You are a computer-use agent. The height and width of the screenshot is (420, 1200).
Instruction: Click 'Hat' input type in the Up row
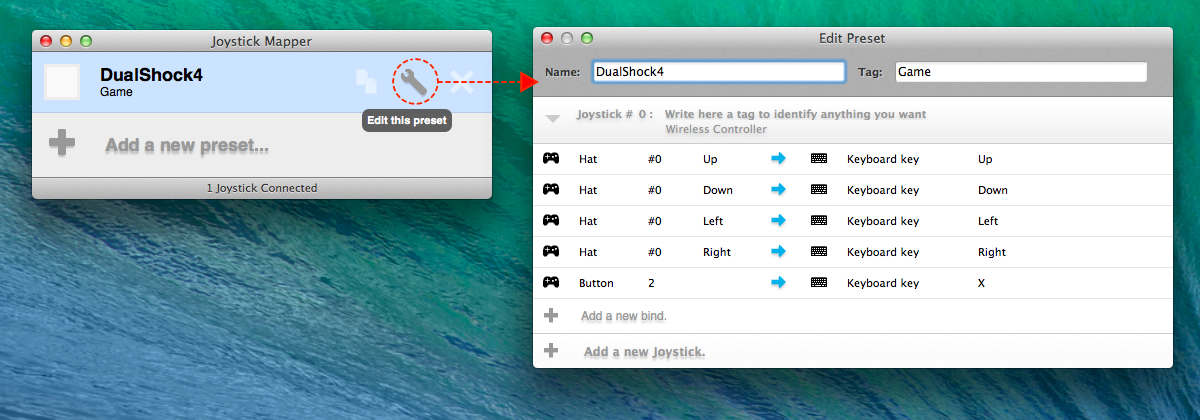pos(588,159)
